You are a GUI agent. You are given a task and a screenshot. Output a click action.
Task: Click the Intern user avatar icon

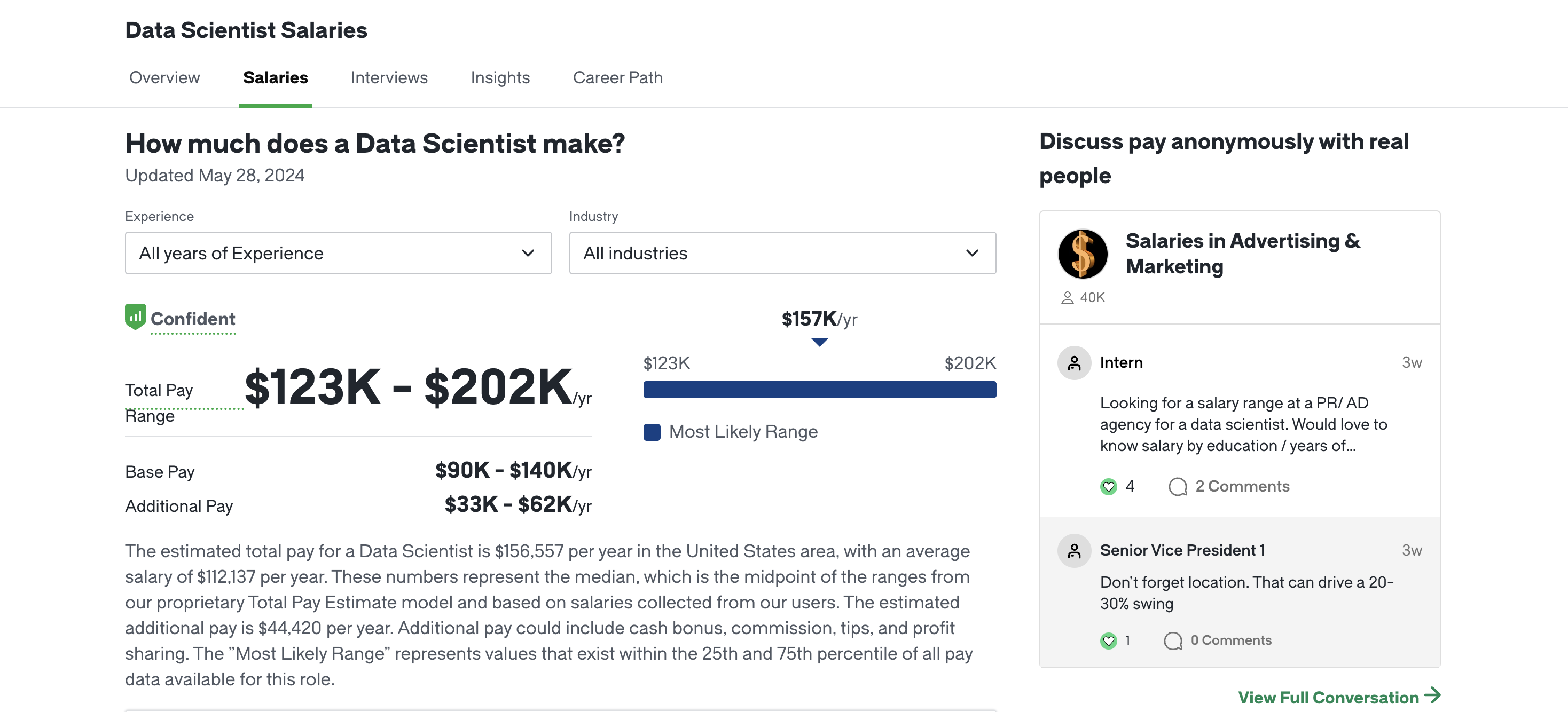(x=1074, y=363)
